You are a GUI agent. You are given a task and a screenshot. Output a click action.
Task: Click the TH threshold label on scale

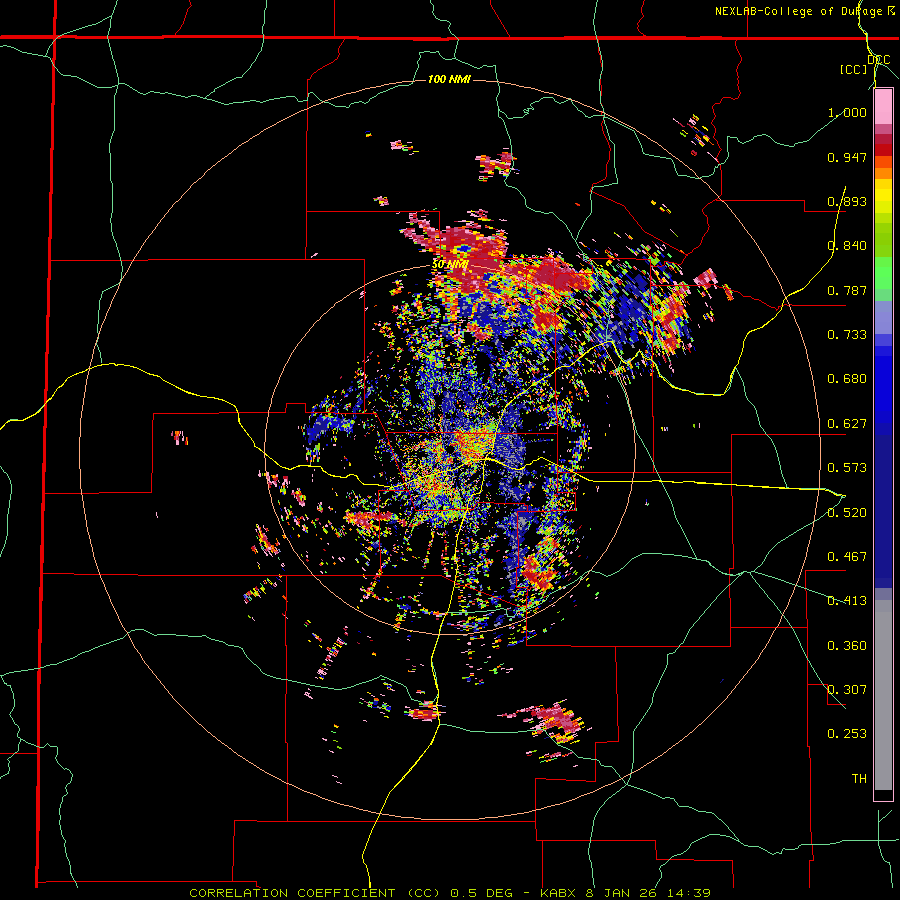click(x=859, y=779)
